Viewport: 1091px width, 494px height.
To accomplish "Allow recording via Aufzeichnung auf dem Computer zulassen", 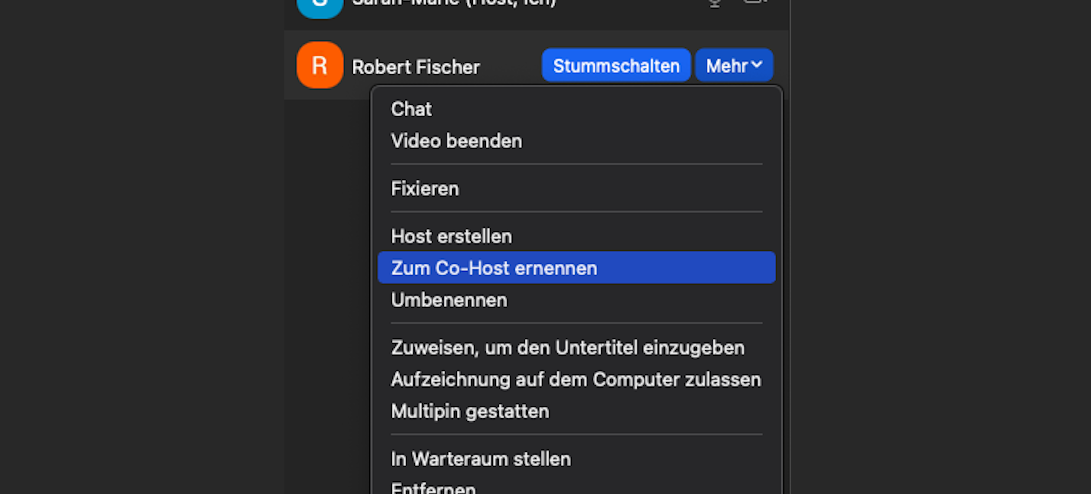I will (575, 380).
